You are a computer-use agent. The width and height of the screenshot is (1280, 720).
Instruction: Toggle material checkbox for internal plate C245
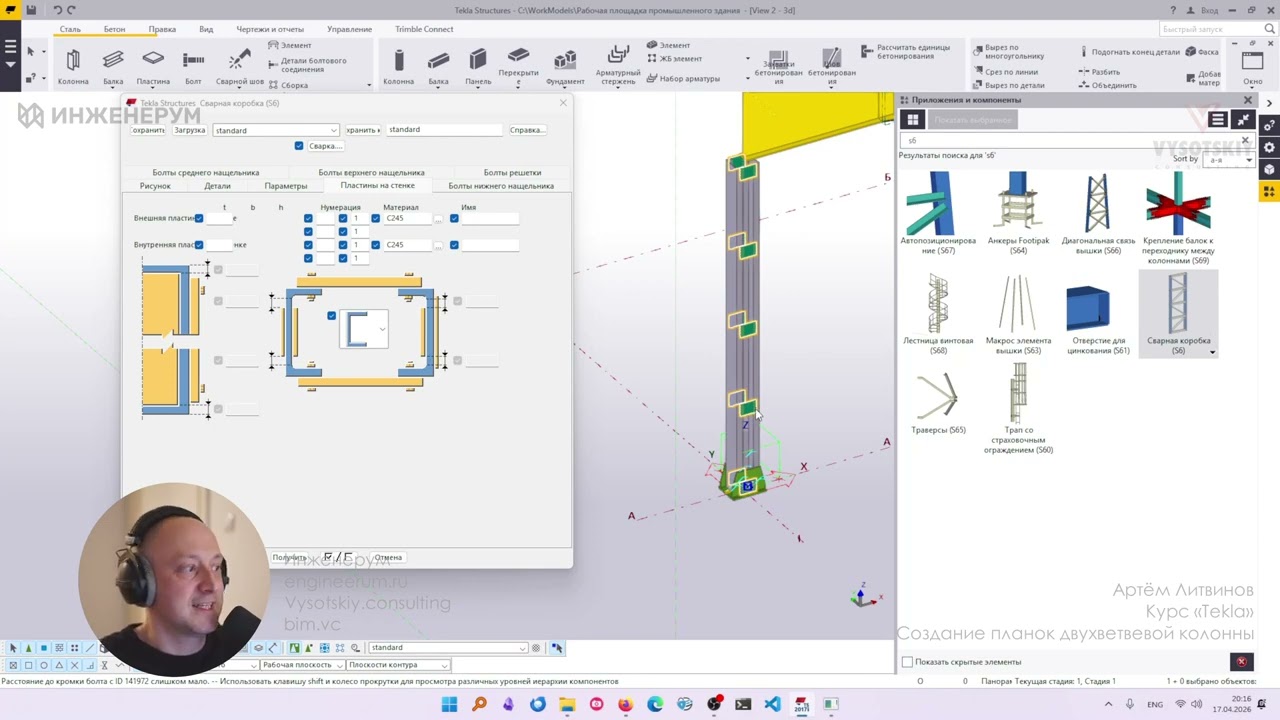coord(376,244)
